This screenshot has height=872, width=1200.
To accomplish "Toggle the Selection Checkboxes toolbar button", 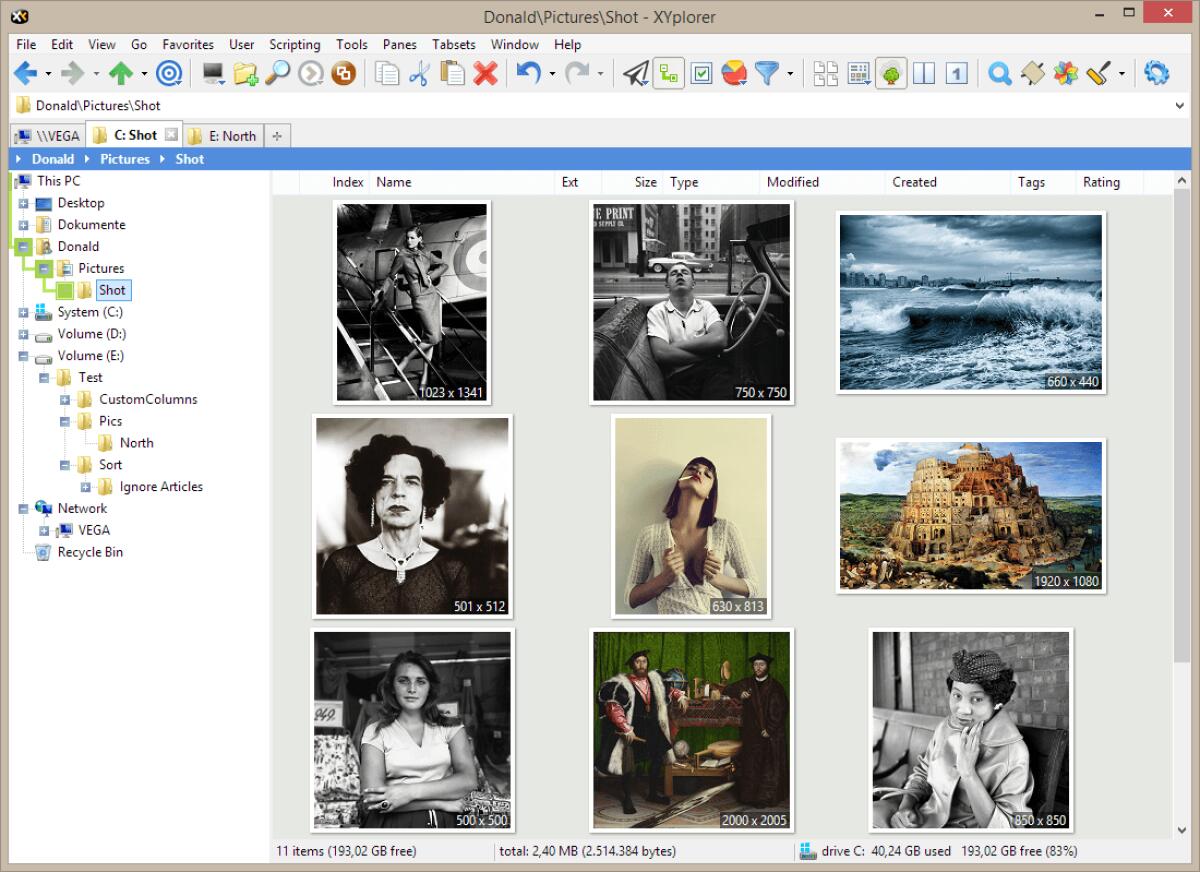I will coord(701,73).
